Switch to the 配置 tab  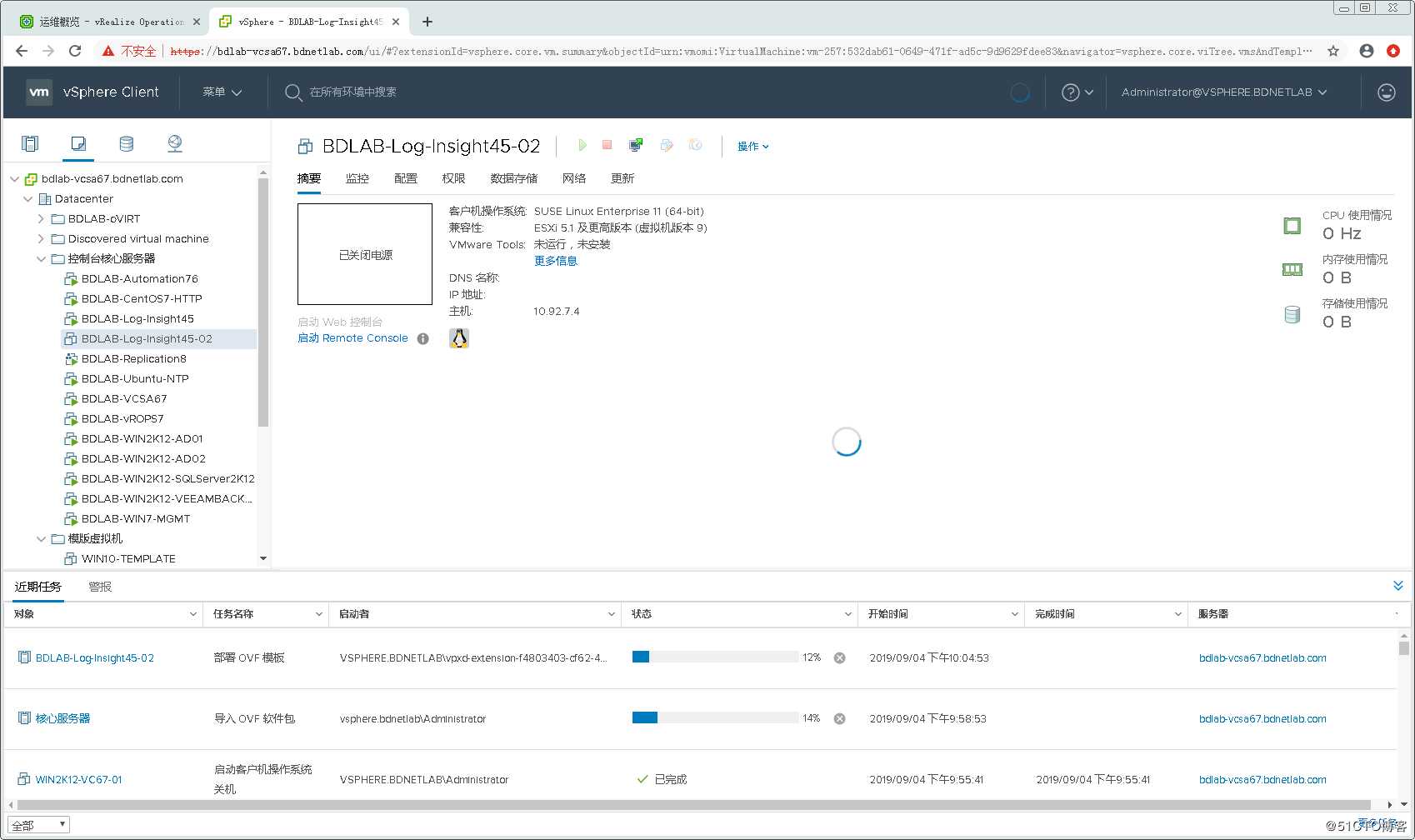[x=406, y=178]
